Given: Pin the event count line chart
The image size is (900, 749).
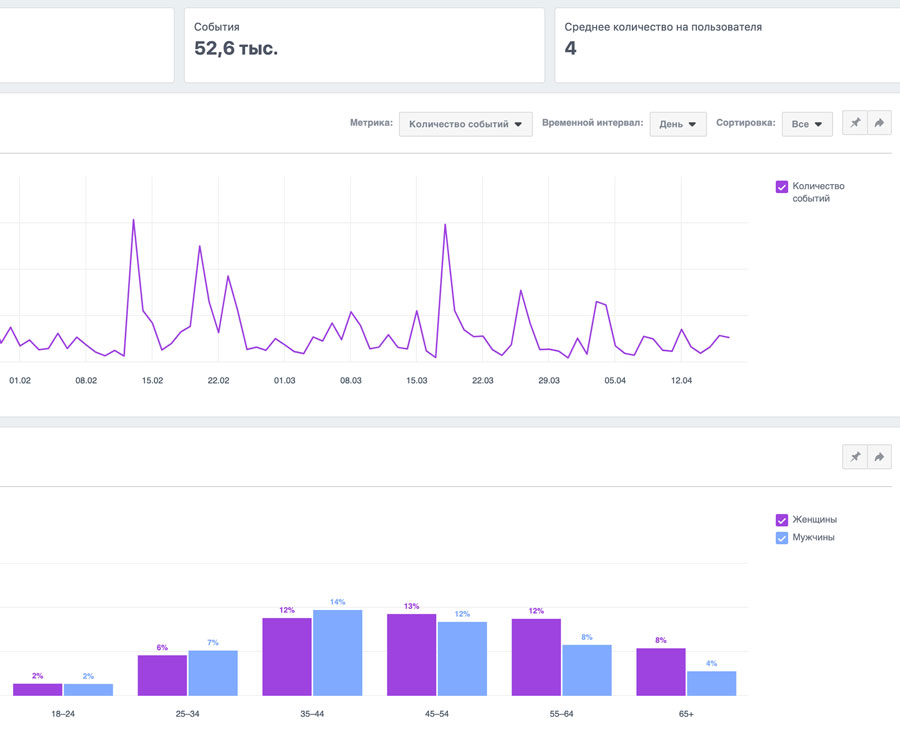Looking at the screenshot, I should point(855,124).
